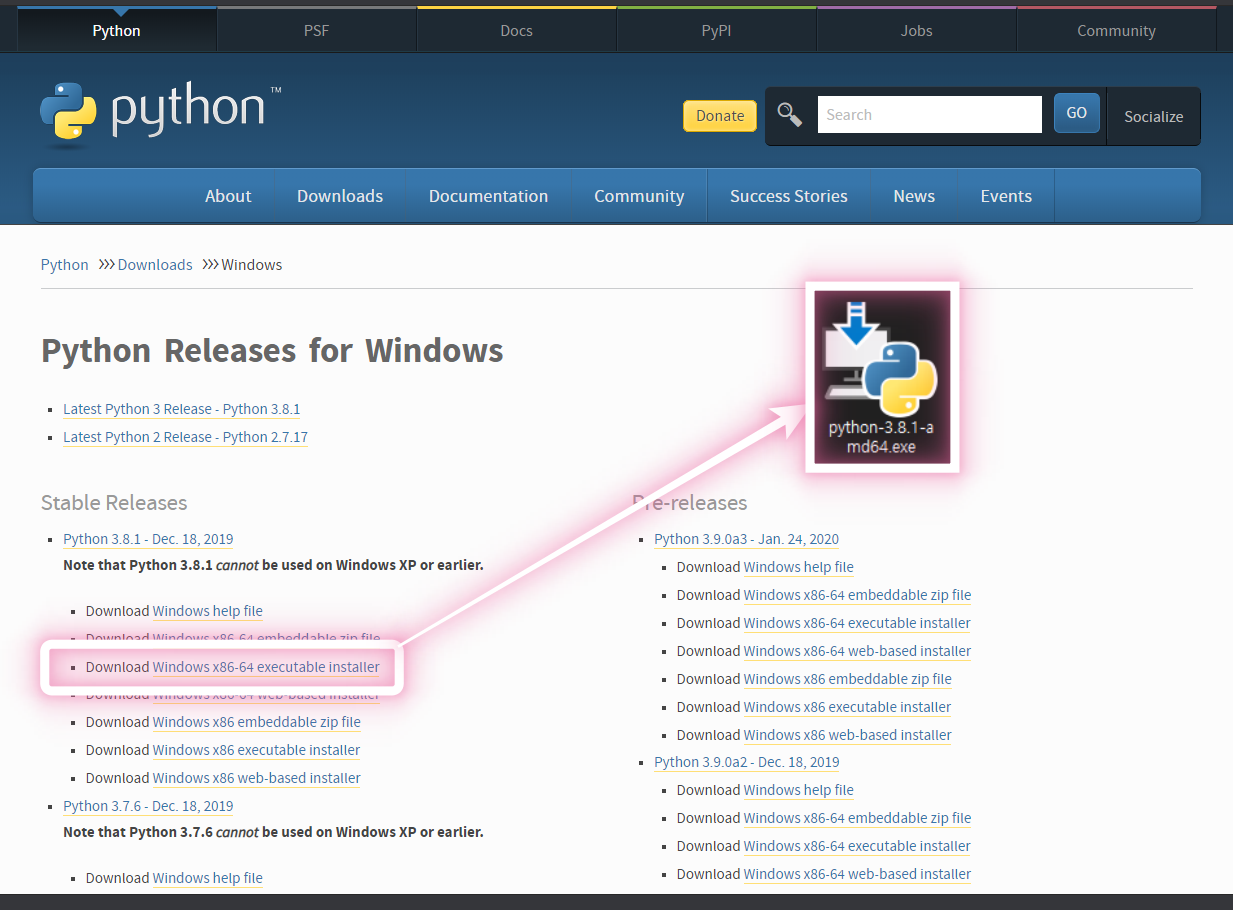Open the Community top tab
This screenshot has width=1233, height=910.
click(1117, 31)
